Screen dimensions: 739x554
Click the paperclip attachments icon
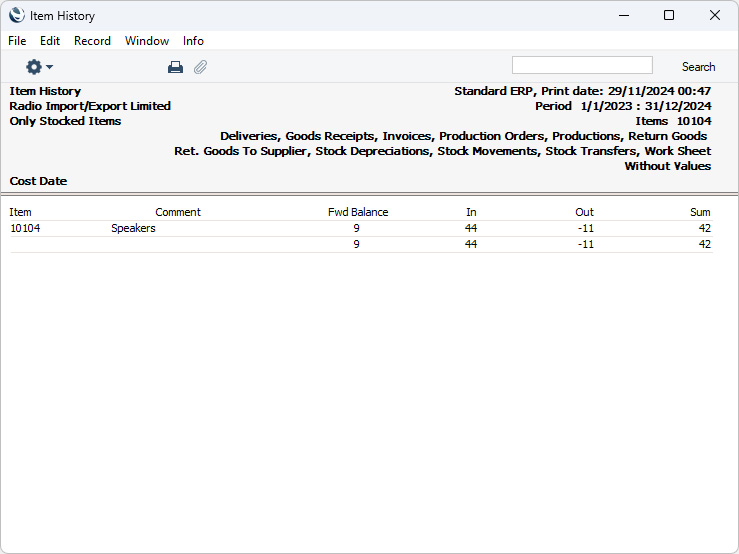point(200,67)
